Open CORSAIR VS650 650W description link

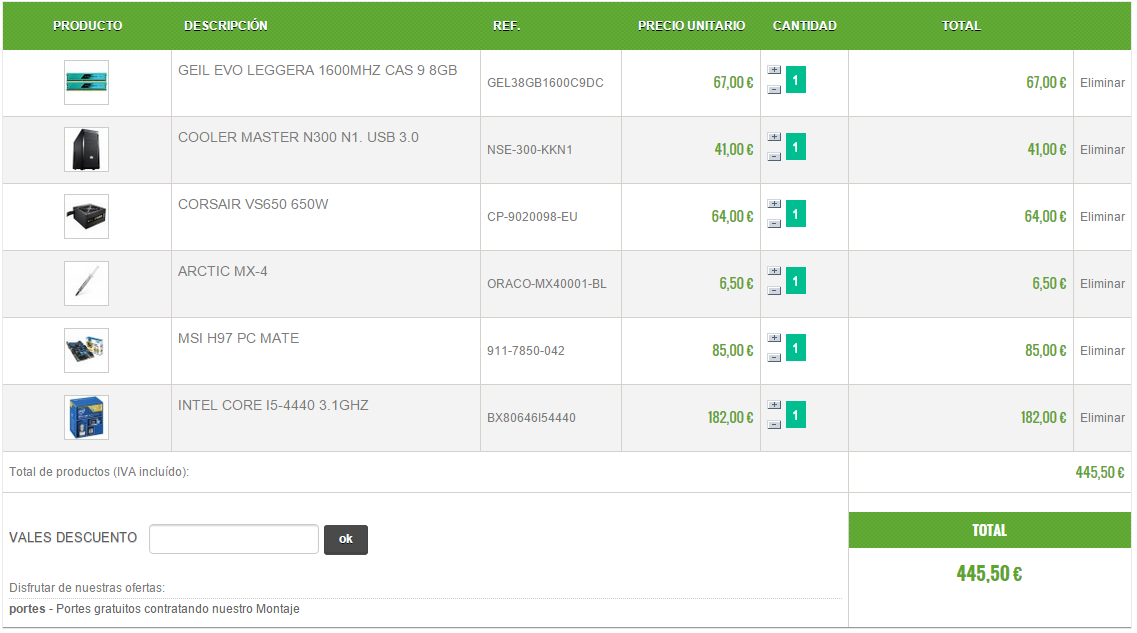[253, 204]
